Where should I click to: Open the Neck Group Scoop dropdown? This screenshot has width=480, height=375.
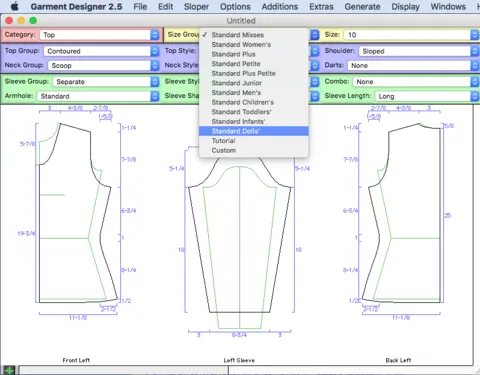point(103,65)
